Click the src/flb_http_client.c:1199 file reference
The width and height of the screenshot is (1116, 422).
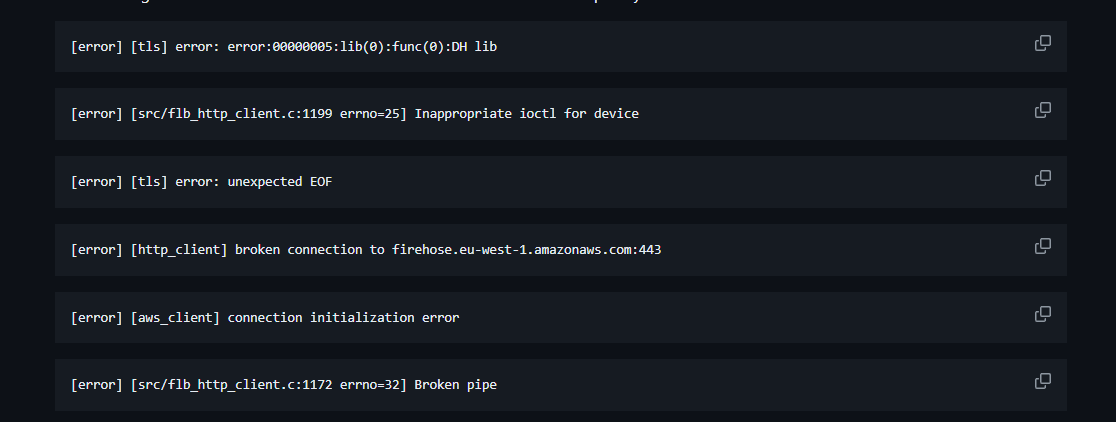tap(234, 114)
